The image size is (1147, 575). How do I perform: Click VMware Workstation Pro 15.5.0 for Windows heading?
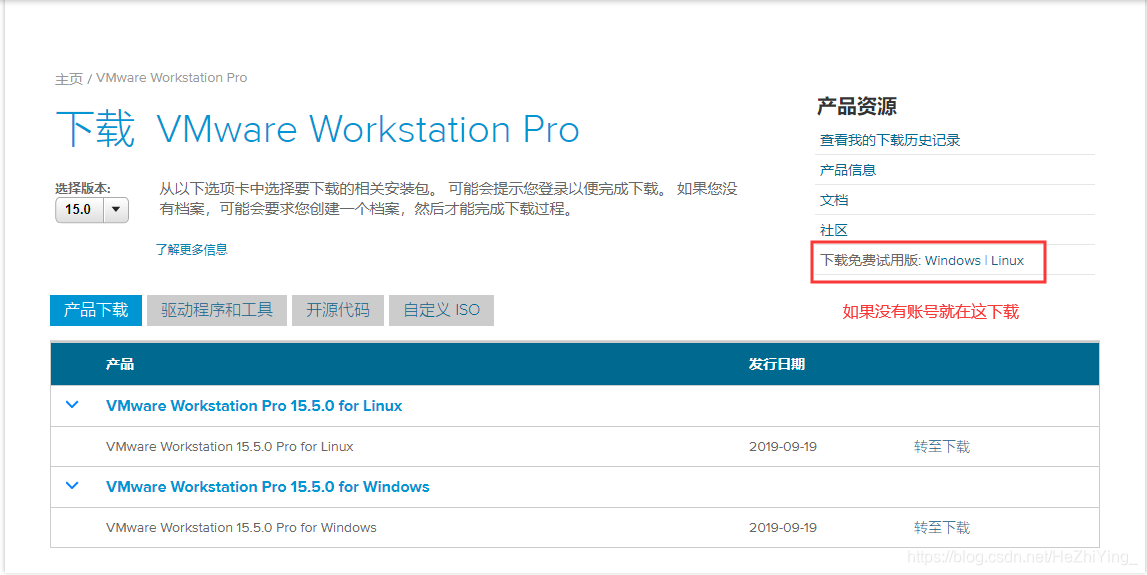point(268,486)
